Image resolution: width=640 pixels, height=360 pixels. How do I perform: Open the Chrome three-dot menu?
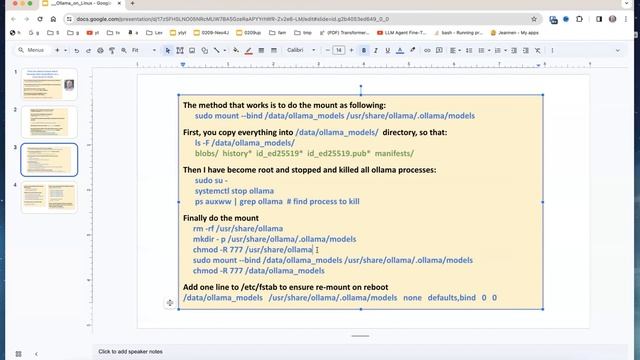pyautogui.click(x=626, y=19)
